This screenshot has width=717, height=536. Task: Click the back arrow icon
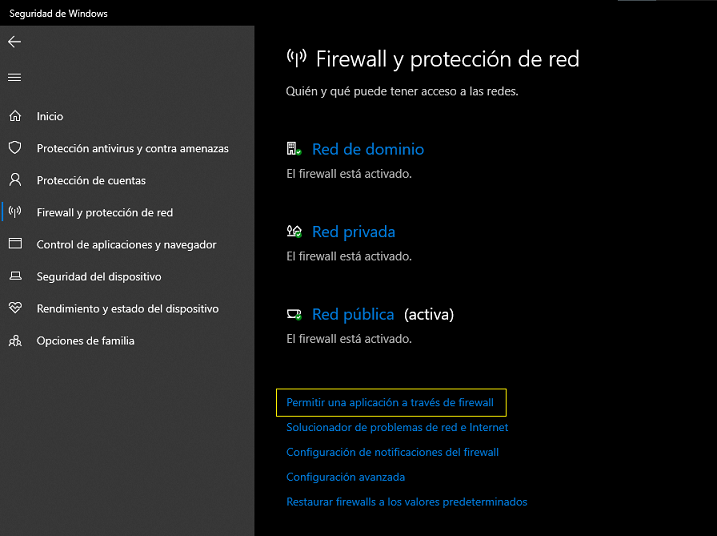tap(15, 42)
